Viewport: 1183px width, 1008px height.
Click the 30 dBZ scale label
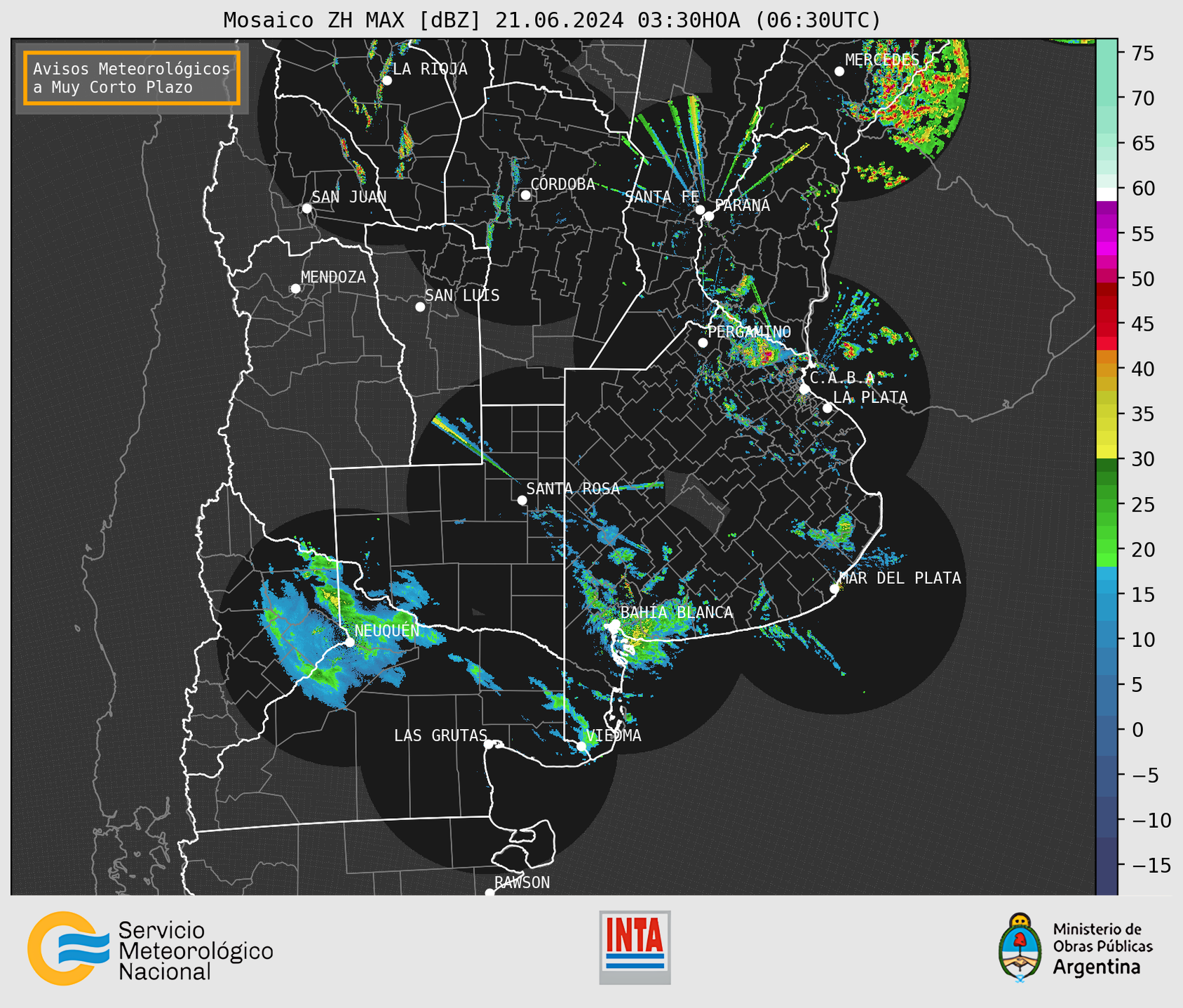[1143, 459]
